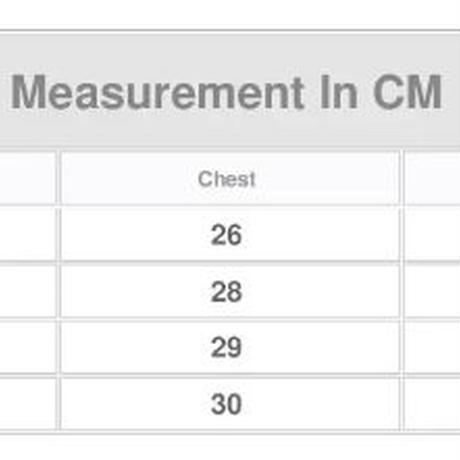460x460 pixels.
Task: Click the empty cell left of 30
Action: (x=28, y=403)
